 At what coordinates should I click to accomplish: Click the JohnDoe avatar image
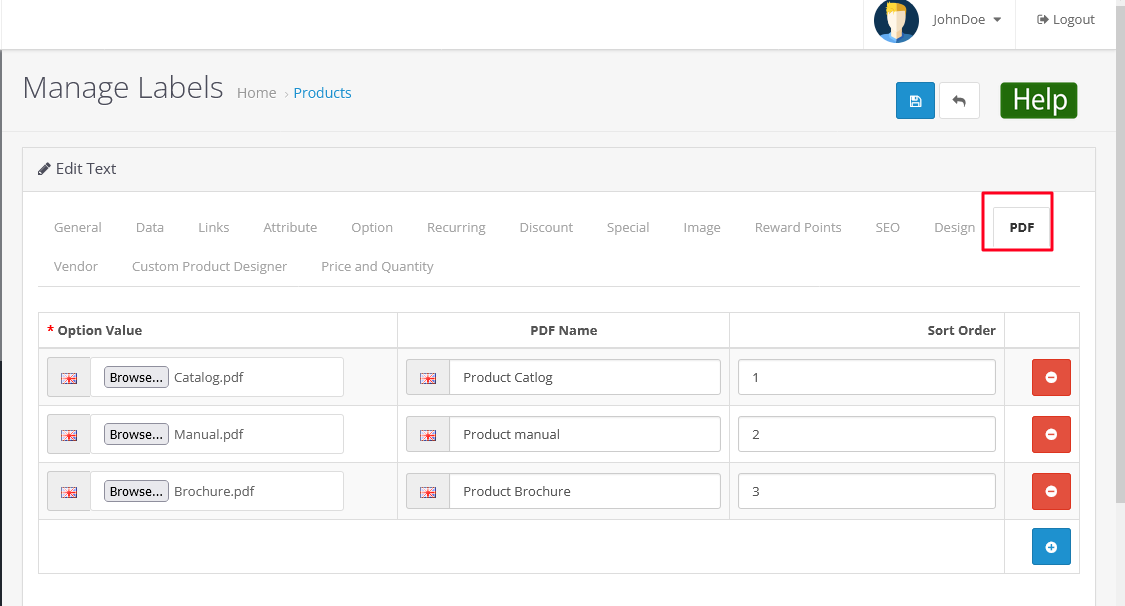pyautogui.click(x=895, y=21)
